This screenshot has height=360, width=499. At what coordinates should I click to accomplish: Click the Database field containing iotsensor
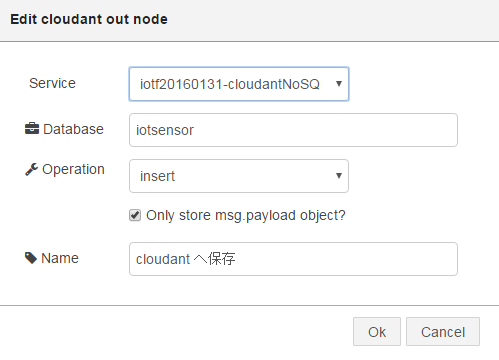(x=293, y=130)
